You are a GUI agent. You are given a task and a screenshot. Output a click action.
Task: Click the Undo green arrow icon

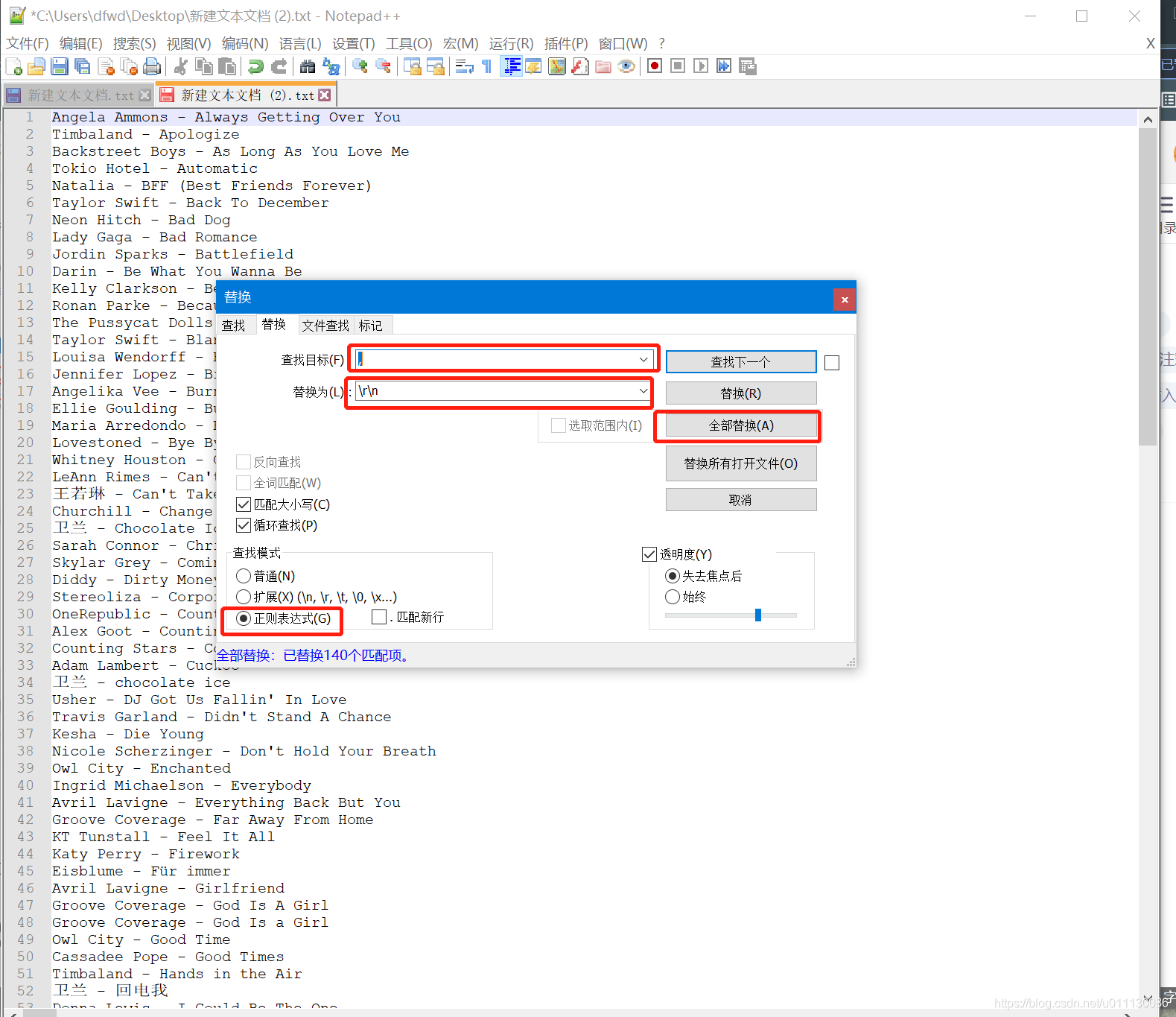click(x=255, y=66)
